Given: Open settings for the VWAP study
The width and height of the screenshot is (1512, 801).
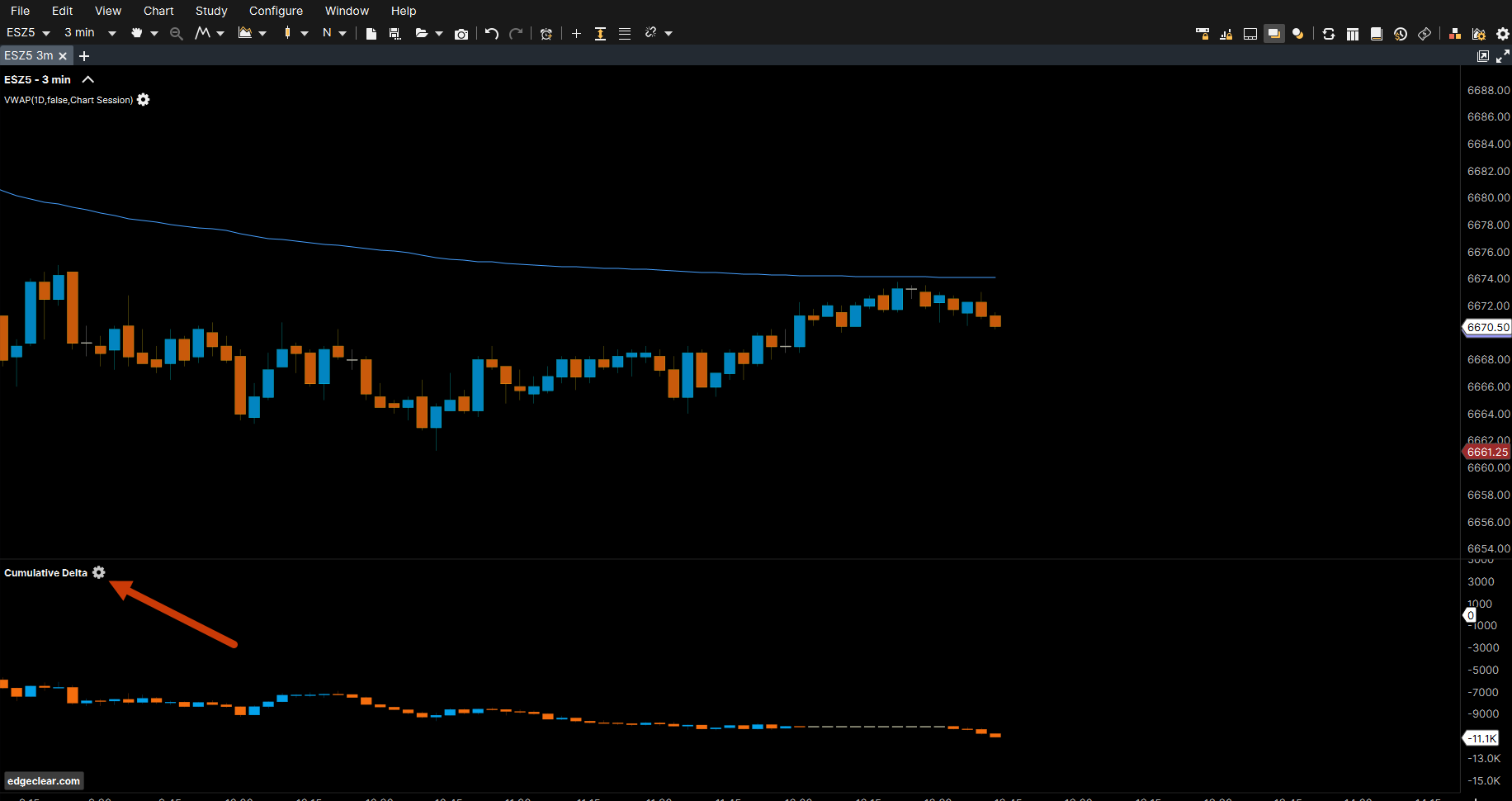Looking at the screenshot, I should [x=144, y=100].
